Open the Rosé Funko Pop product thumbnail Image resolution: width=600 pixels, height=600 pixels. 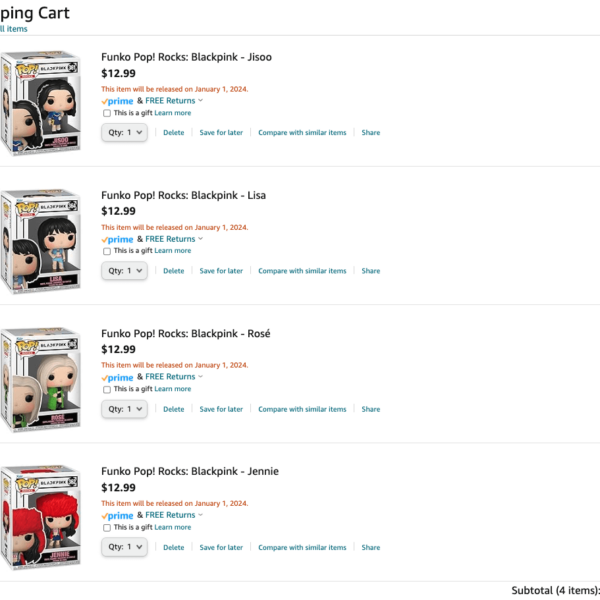tap(40, 379)
